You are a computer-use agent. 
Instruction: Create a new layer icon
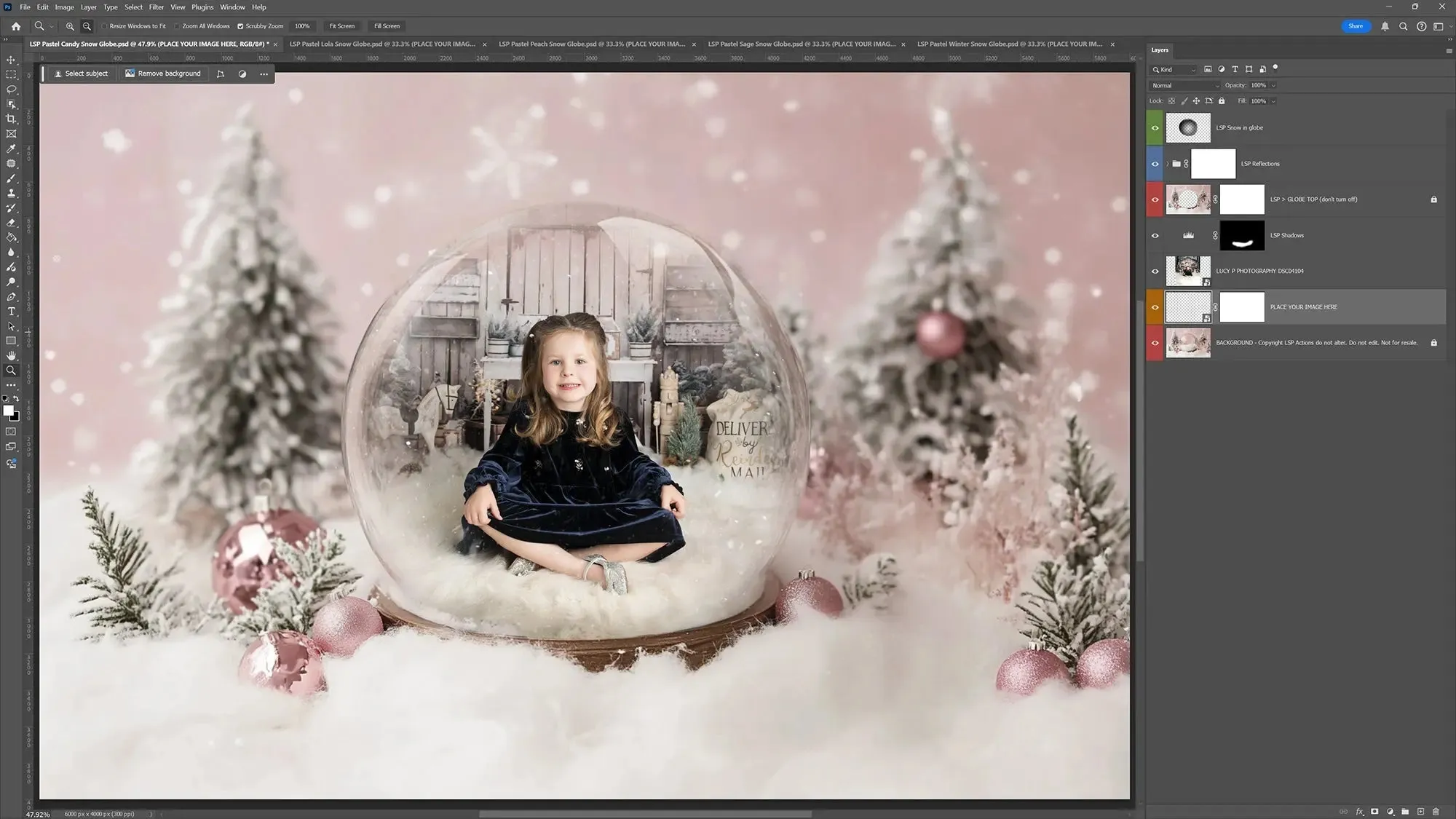pos(1420,812)
